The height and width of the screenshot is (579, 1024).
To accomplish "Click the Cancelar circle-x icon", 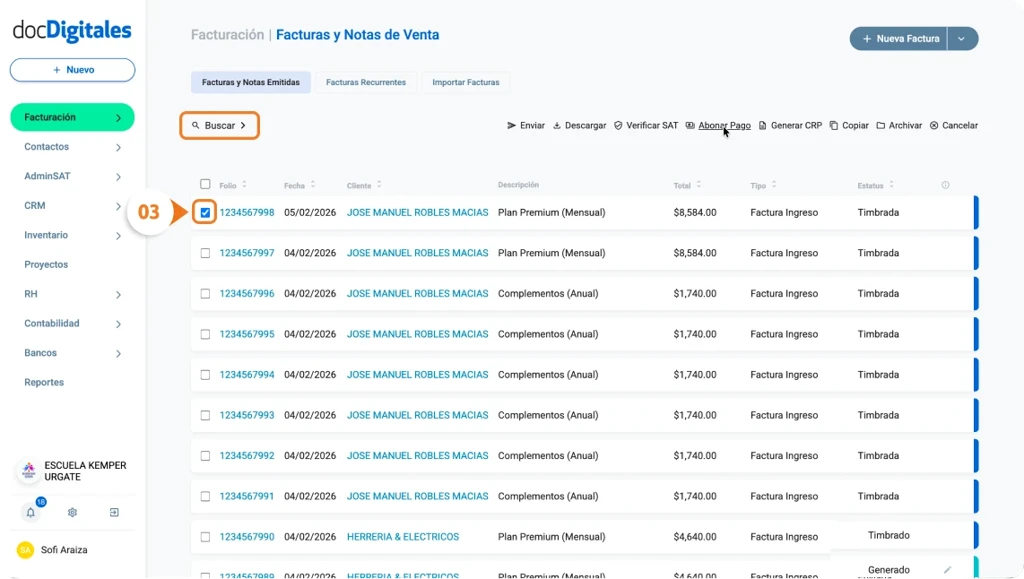I will [x=934, y=126].
